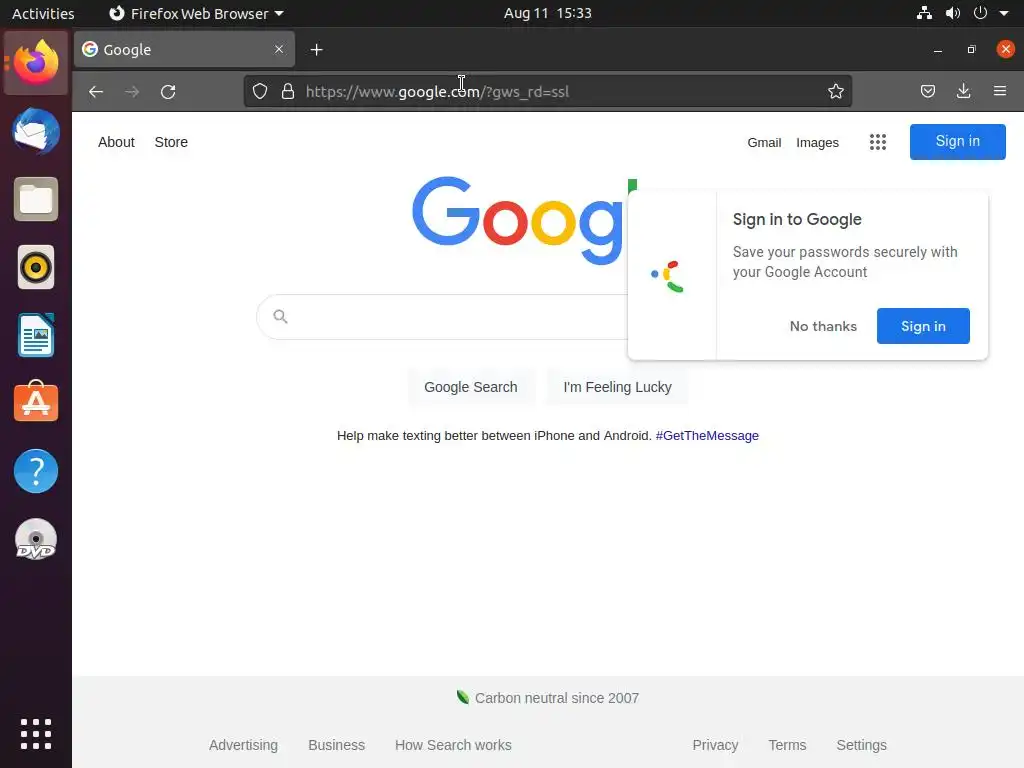This screenshot has width=1024, height=768.
Task: Open the Firefox downloads panel
Action: [963, 91]
